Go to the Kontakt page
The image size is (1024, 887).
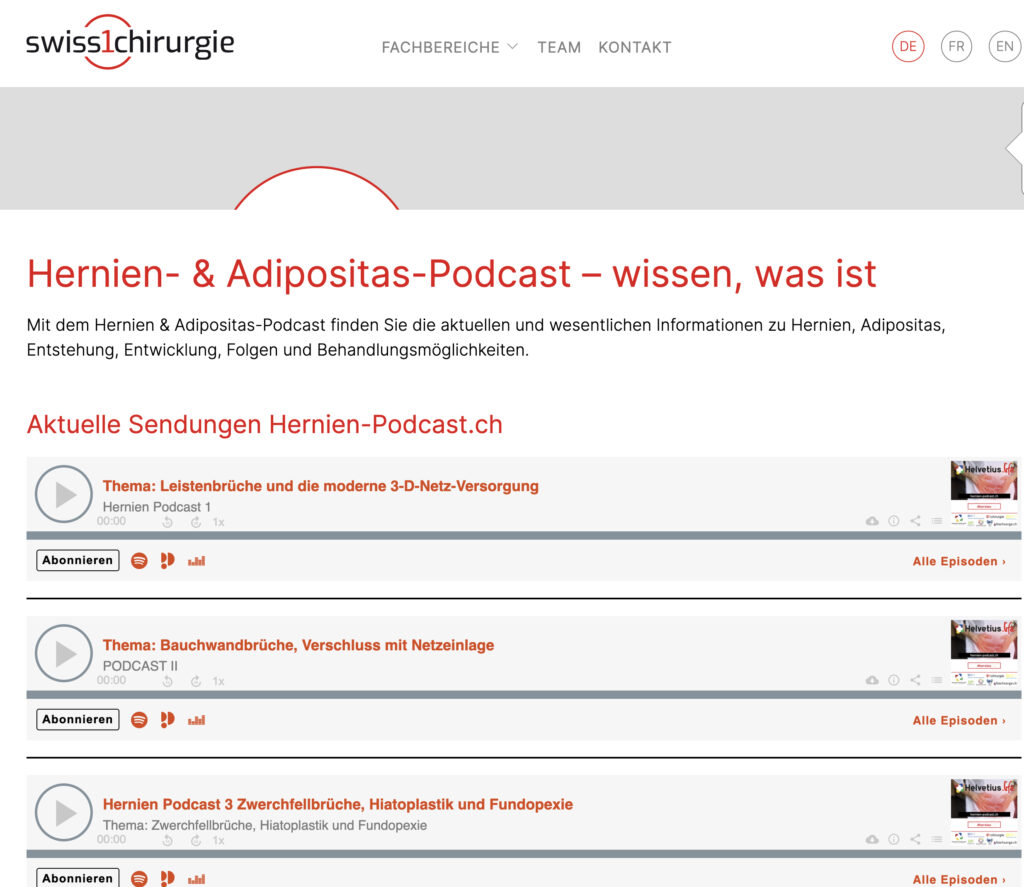634,47
